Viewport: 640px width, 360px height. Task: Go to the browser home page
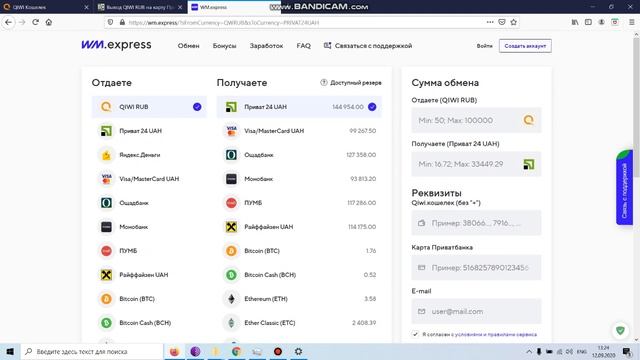click(49, 22)
